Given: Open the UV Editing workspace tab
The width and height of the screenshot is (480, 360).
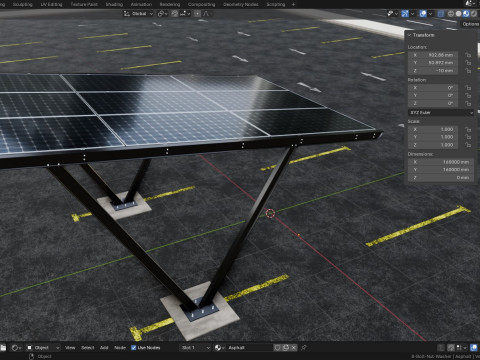Looking at the screenshot, I should tap(51, 4).
